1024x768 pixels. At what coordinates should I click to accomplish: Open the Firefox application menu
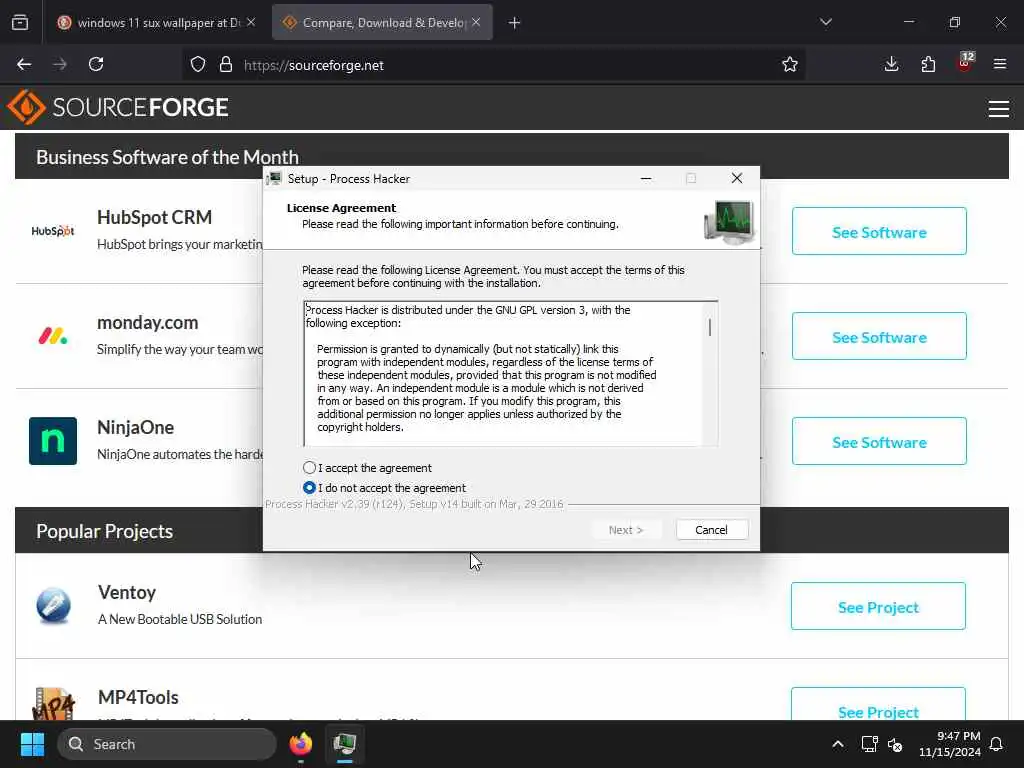coord(1000,64)
